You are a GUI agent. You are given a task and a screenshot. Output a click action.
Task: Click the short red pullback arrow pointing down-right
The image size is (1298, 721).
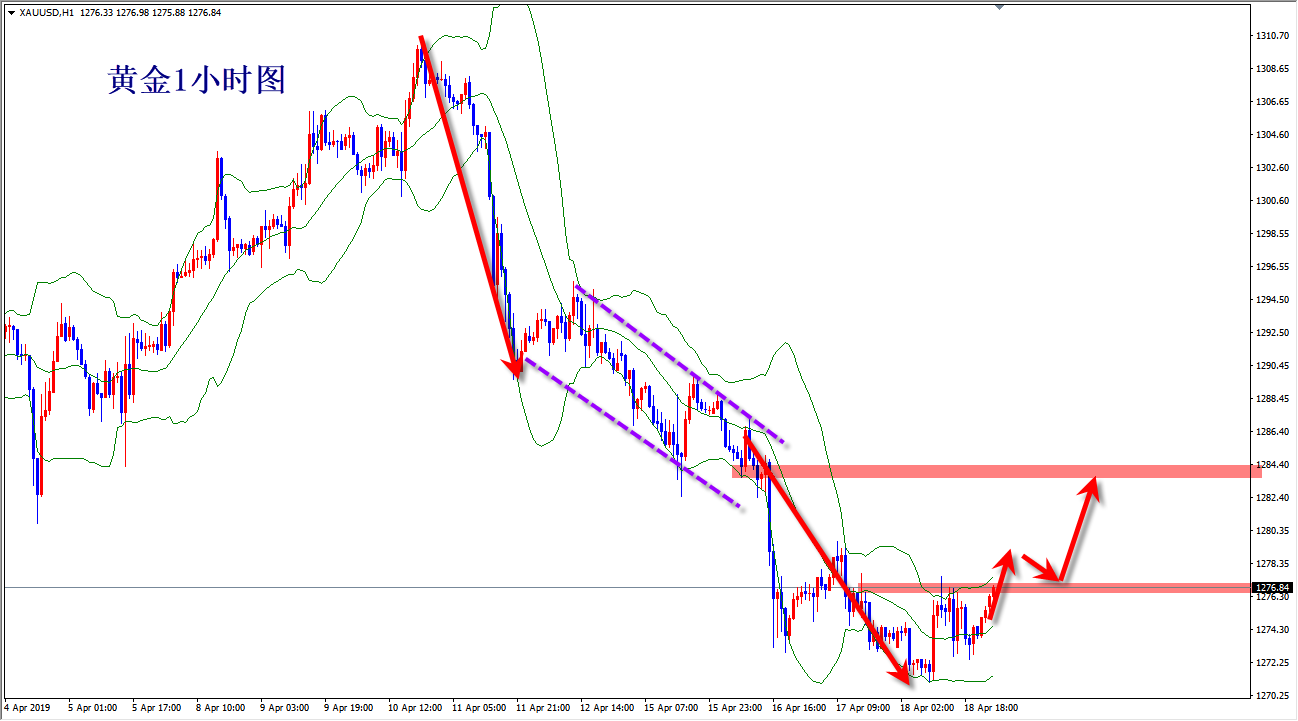coord(1040,570)
